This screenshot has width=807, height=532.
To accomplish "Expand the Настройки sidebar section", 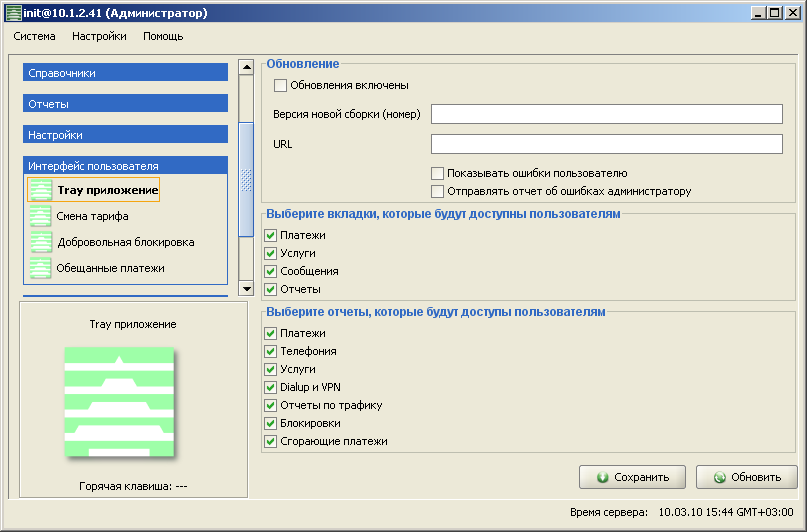I will pos(126,134).
